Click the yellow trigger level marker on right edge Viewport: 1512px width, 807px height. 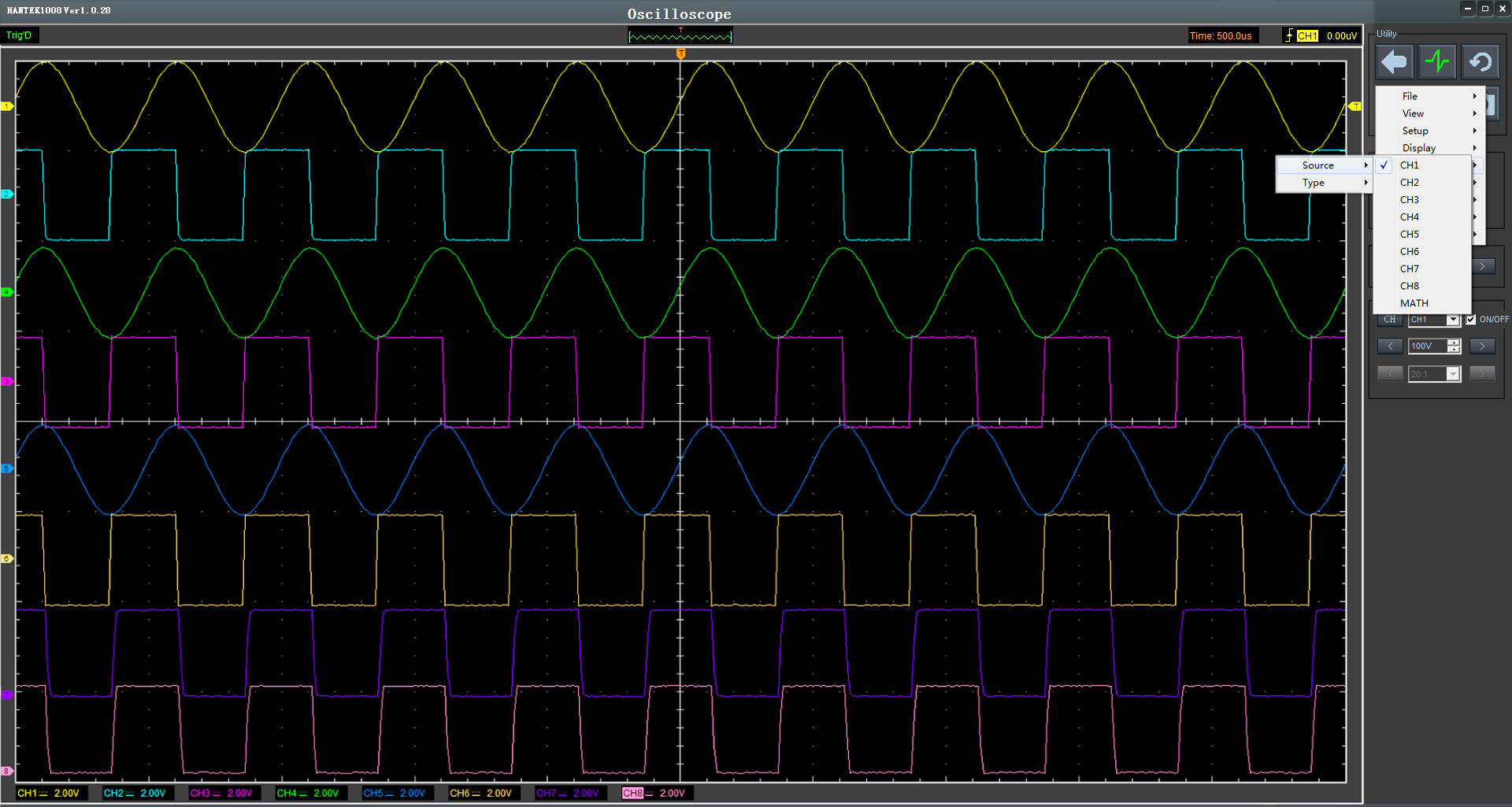(x=1354, y=106)
